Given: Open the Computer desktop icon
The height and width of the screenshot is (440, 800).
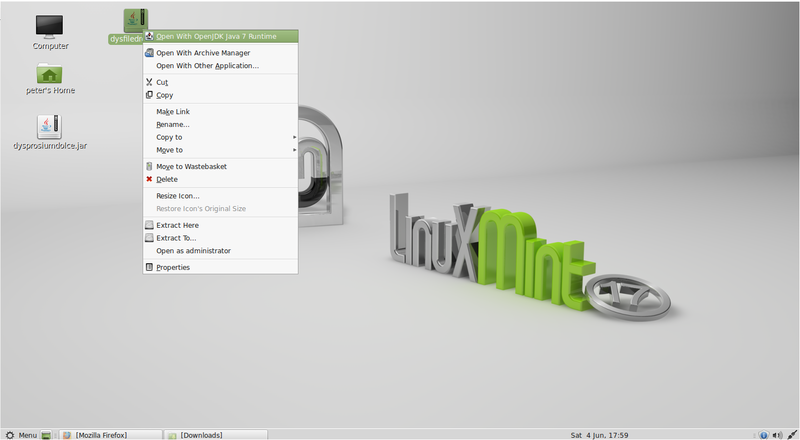Looking at the screenshot, I should pyautogui.click(x=49, y=32).
